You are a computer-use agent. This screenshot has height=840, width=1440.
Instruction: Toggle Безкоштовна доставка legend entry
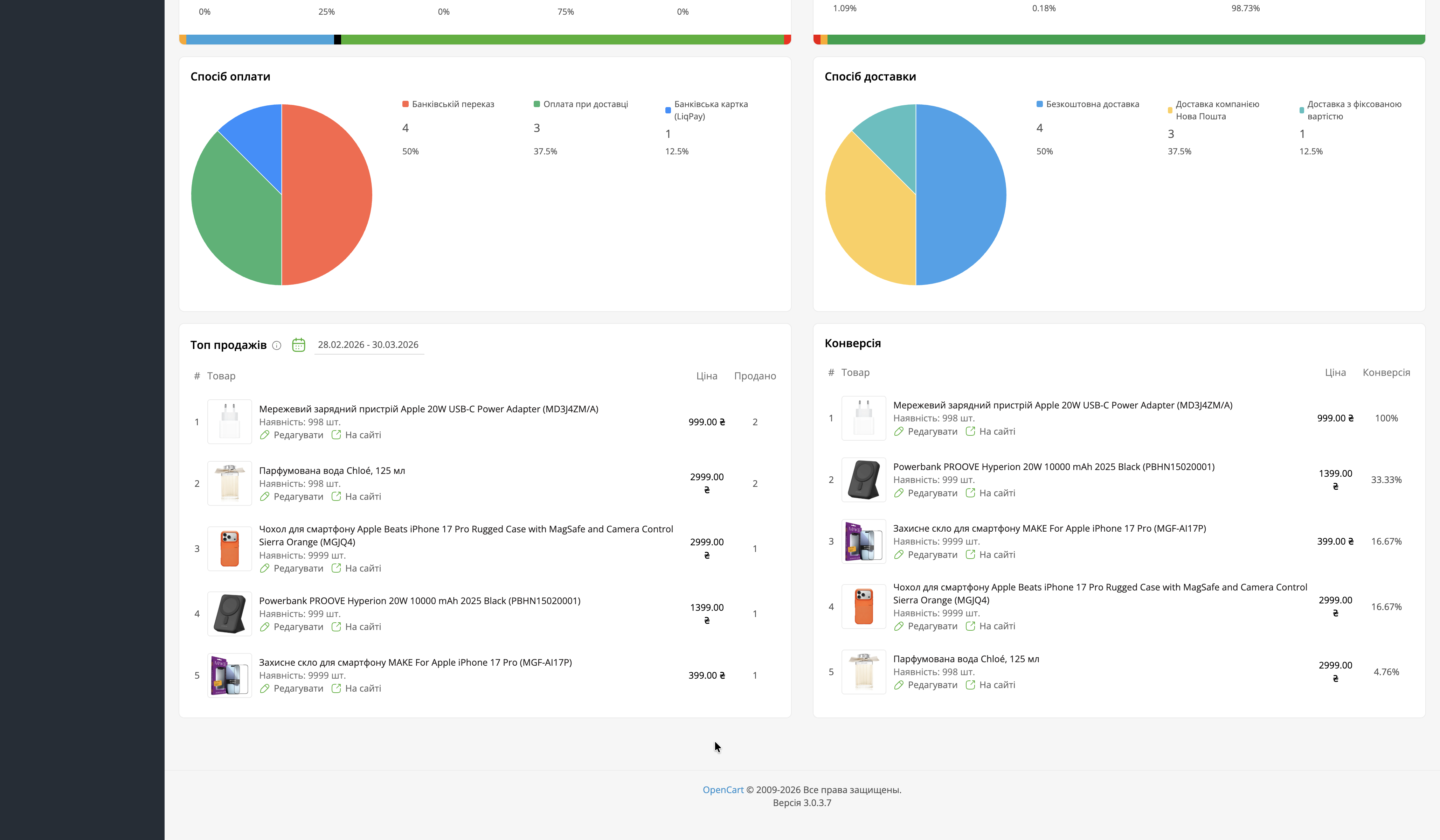tap(1087, 105)
